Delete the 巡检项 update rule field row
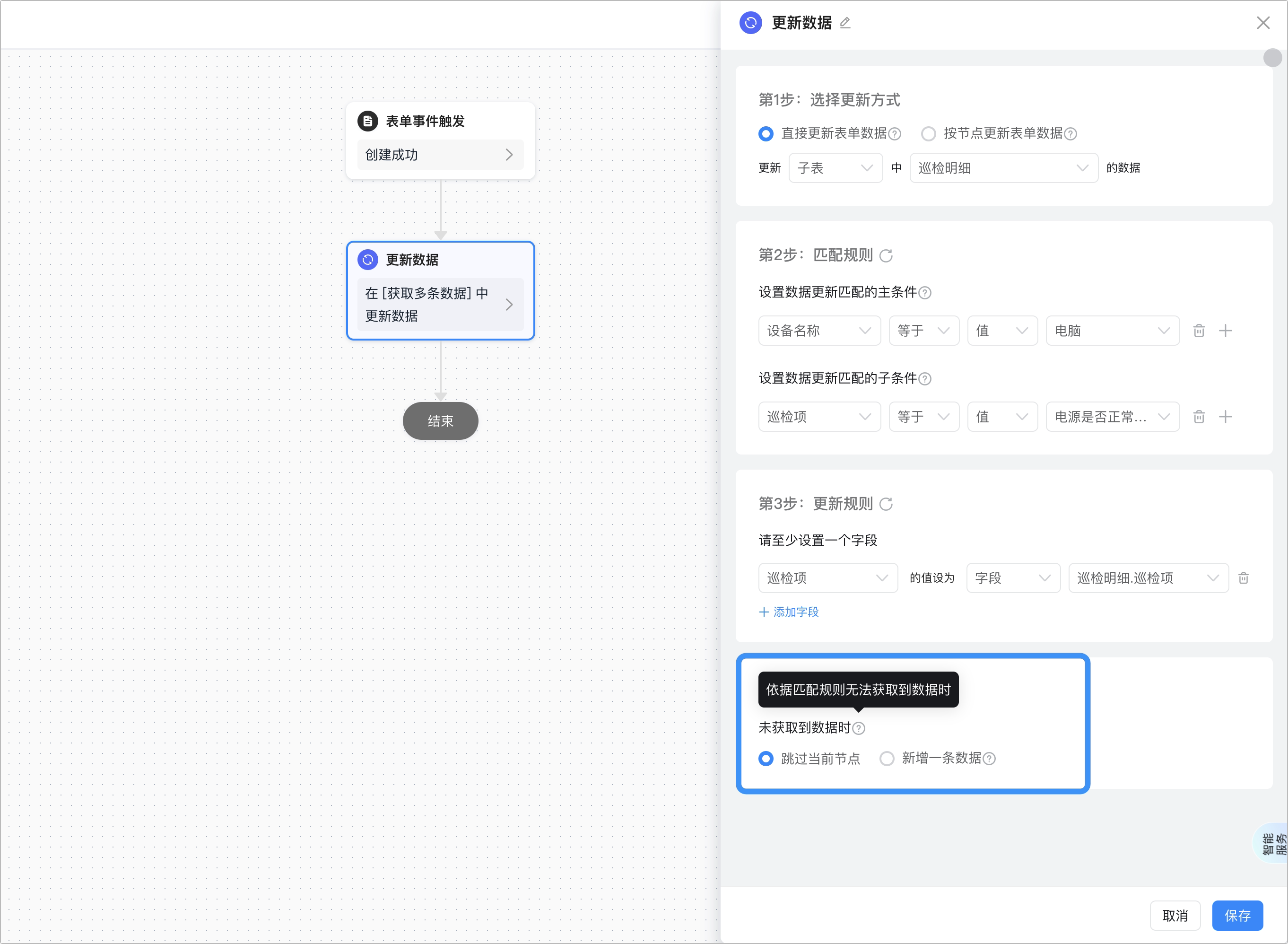Screen dimensions: 1288x944 1244,578
